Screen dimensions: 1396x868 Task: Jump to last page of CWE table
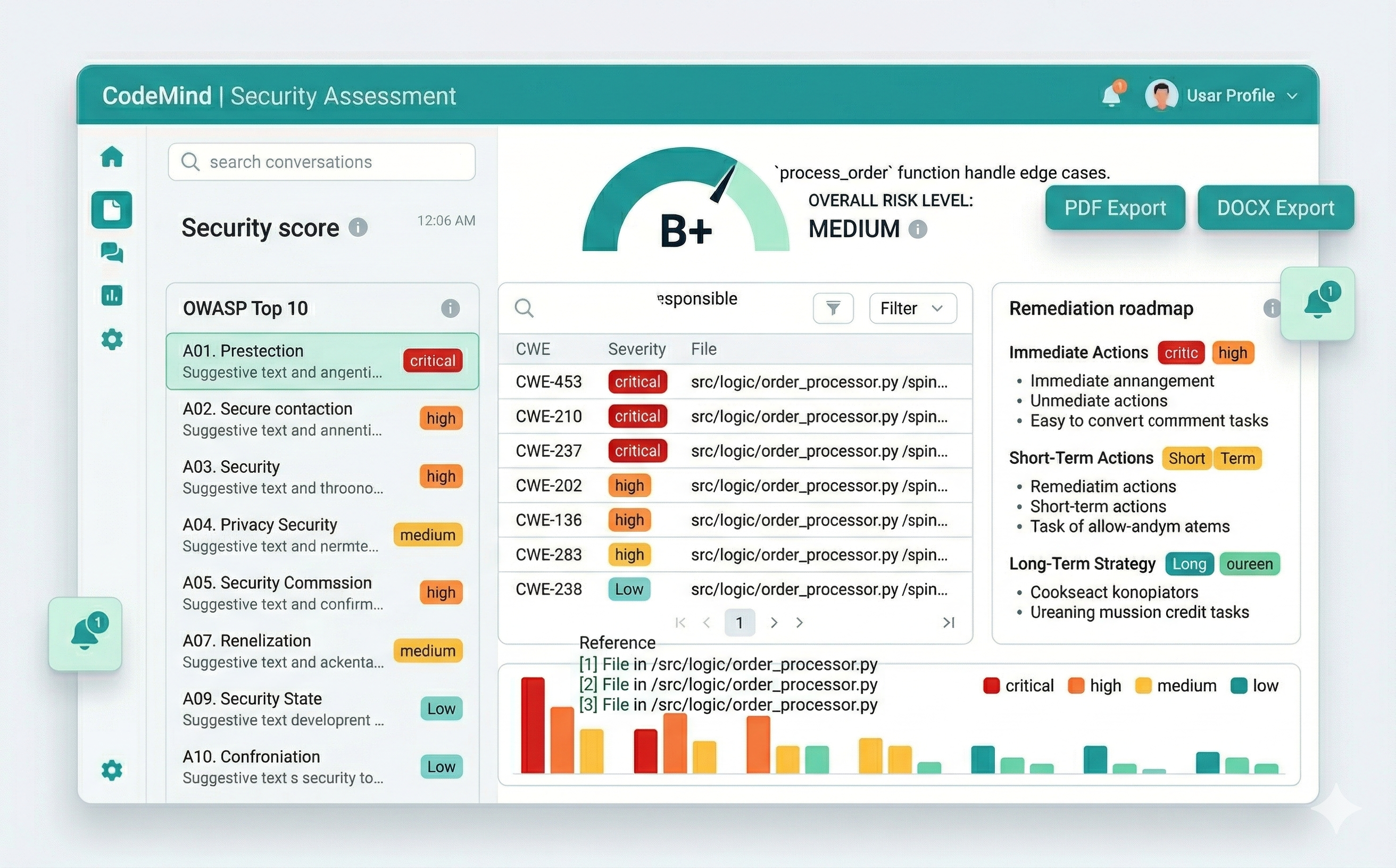[x=948, y=622]
